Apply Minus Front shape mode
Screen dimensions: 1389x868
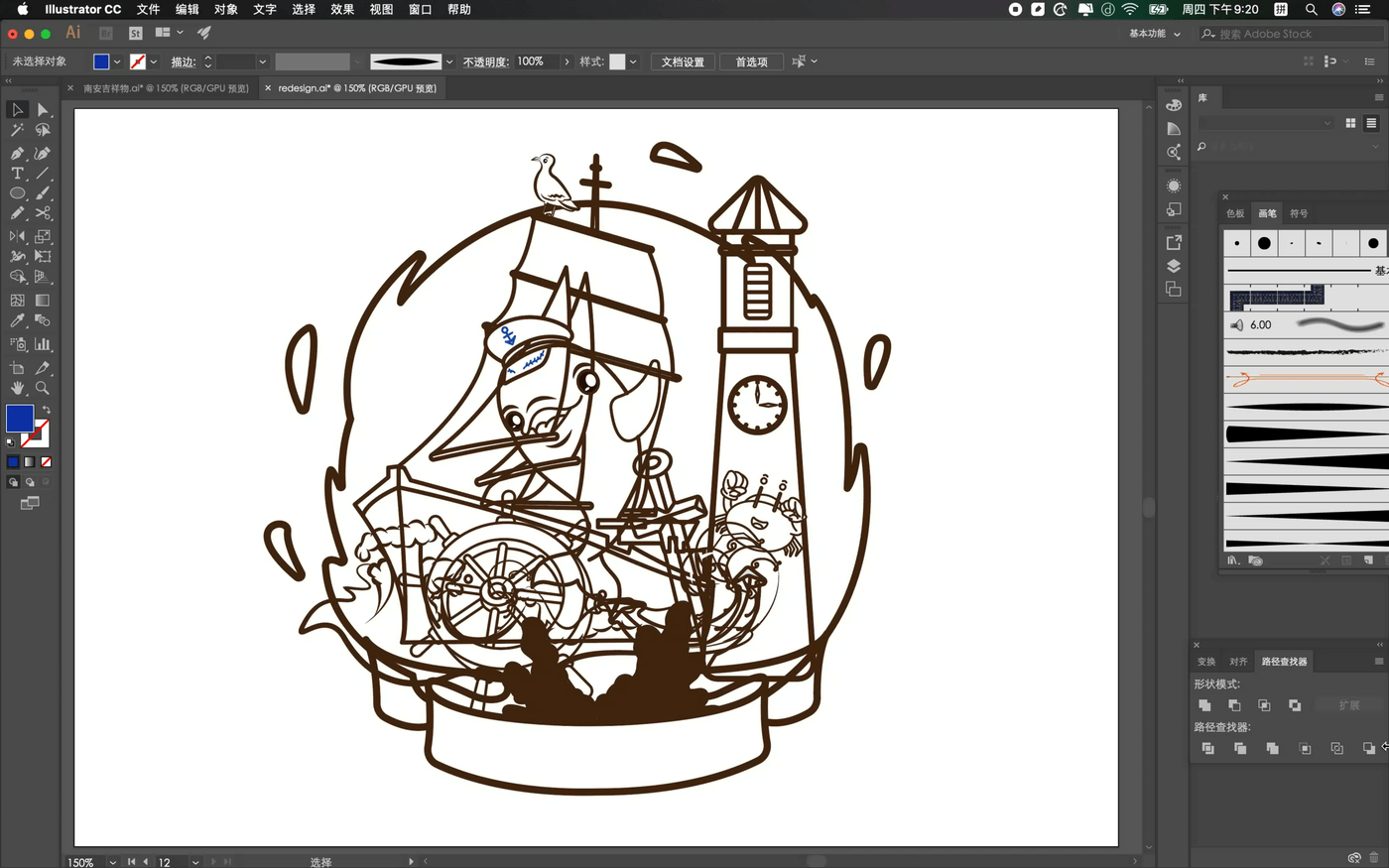(1234, 705)
